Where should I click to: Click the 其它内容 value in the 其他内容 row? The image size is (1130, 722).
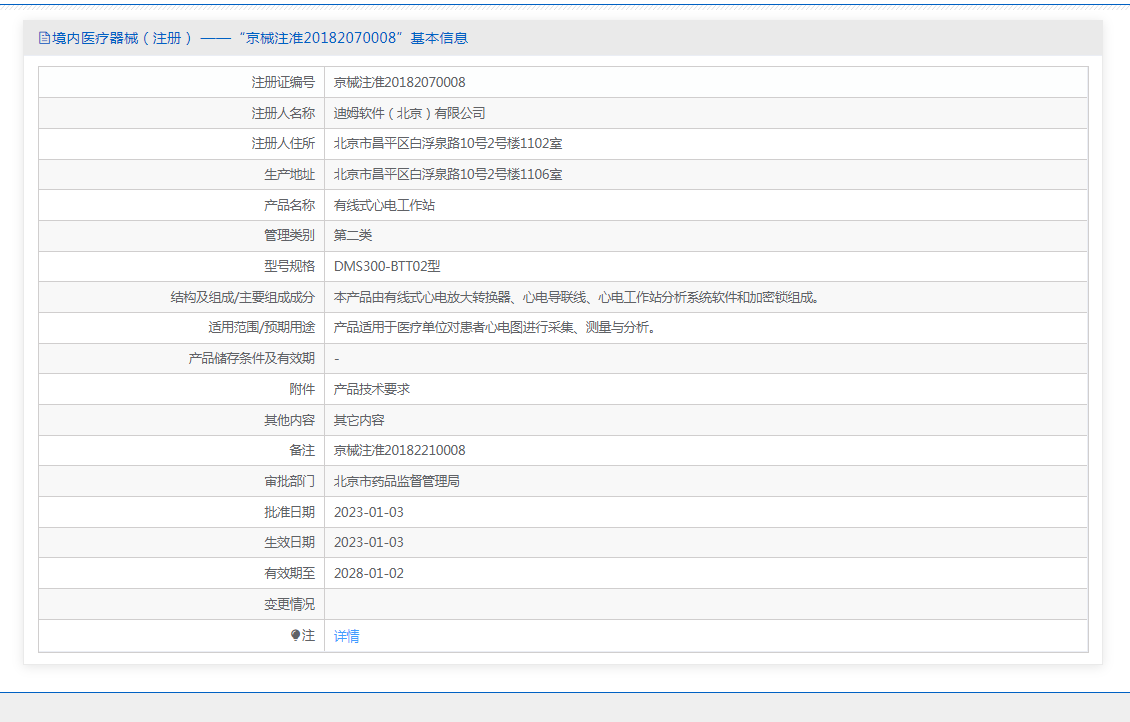359,420
